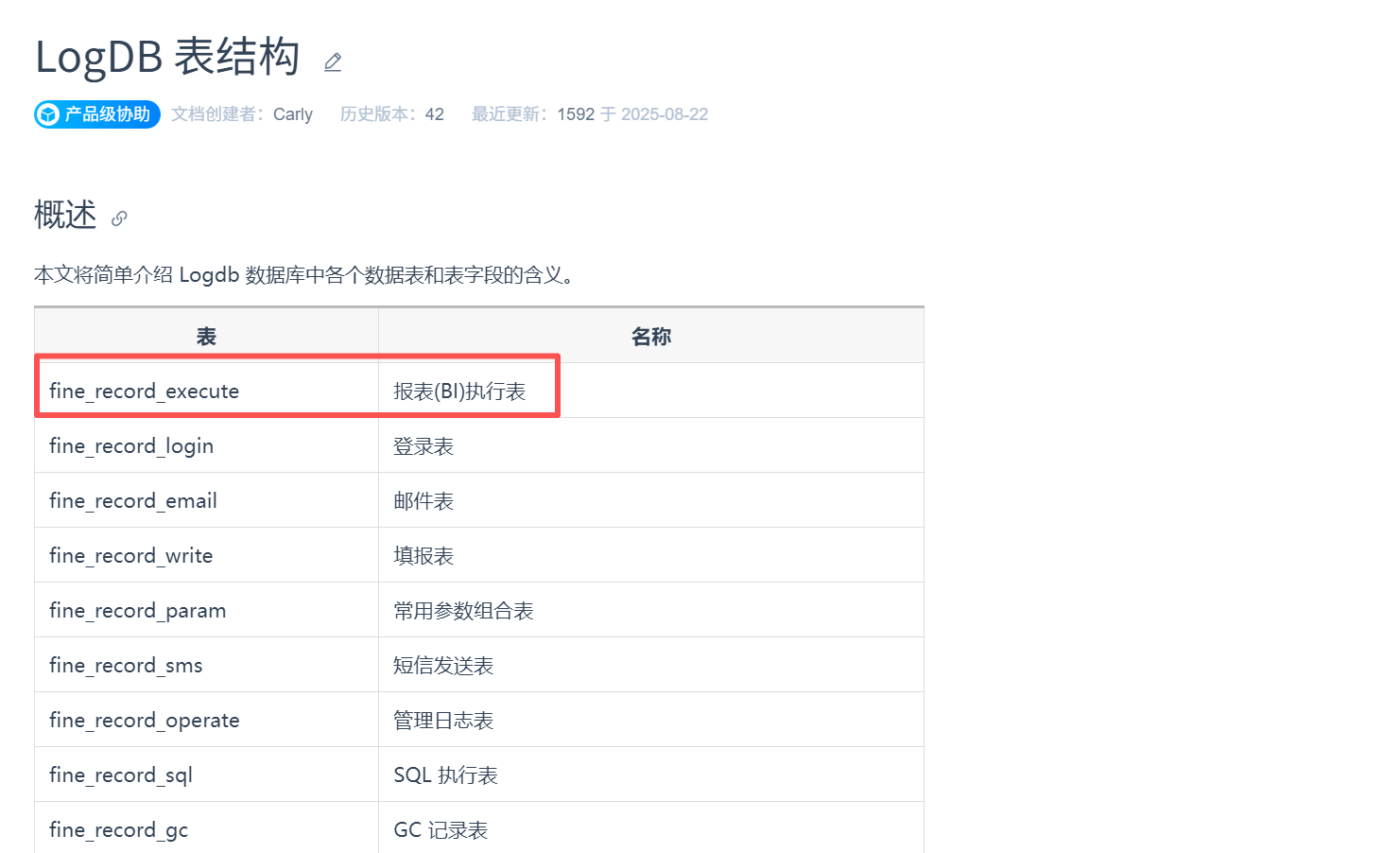Viewport: 1400px width, 853px height.
Task: Click the fine_record_param entry
Action: click(x=138, y=611)
